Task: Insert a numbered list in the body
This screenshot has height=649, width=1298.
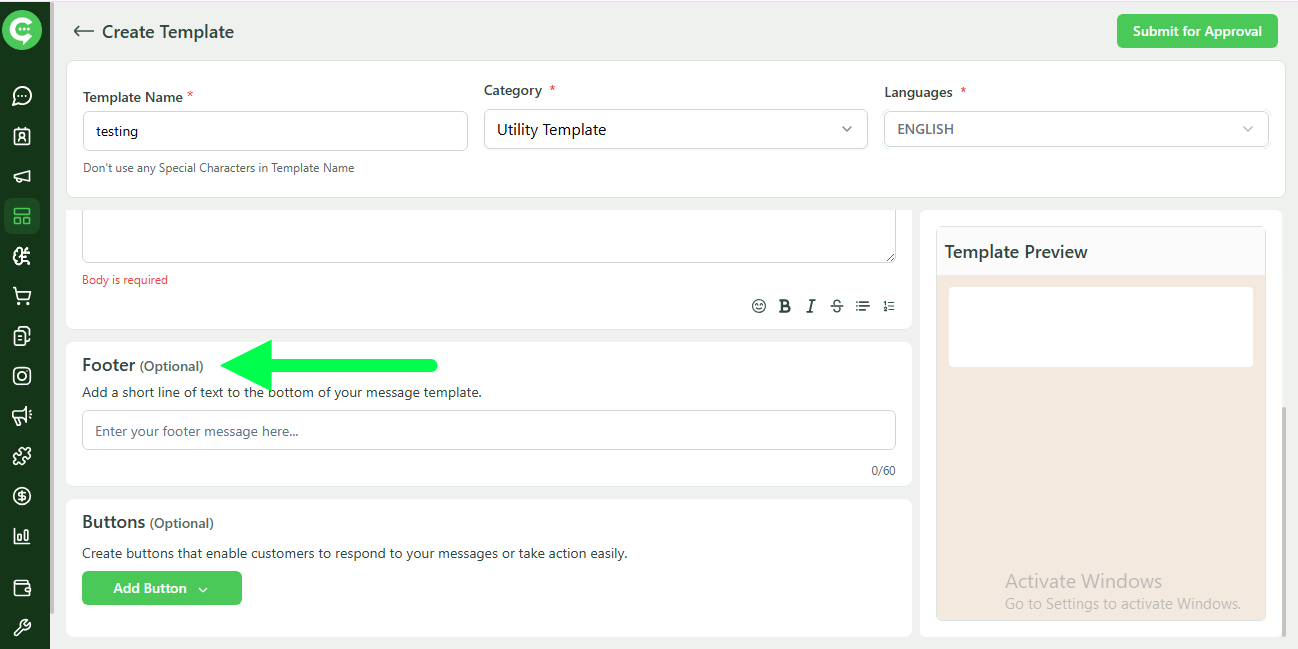Action: pos(888,305)
